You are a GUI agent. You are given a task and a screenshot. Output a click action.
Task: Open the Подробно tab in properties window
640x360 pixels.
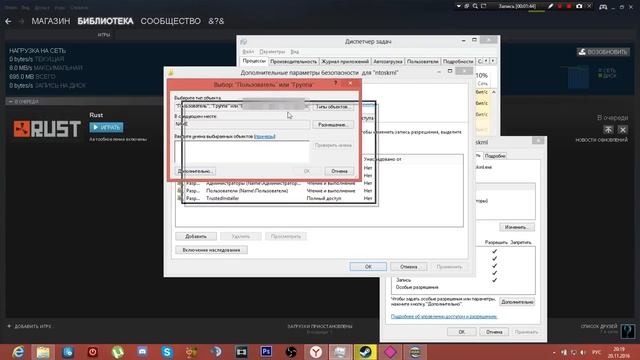495,156
